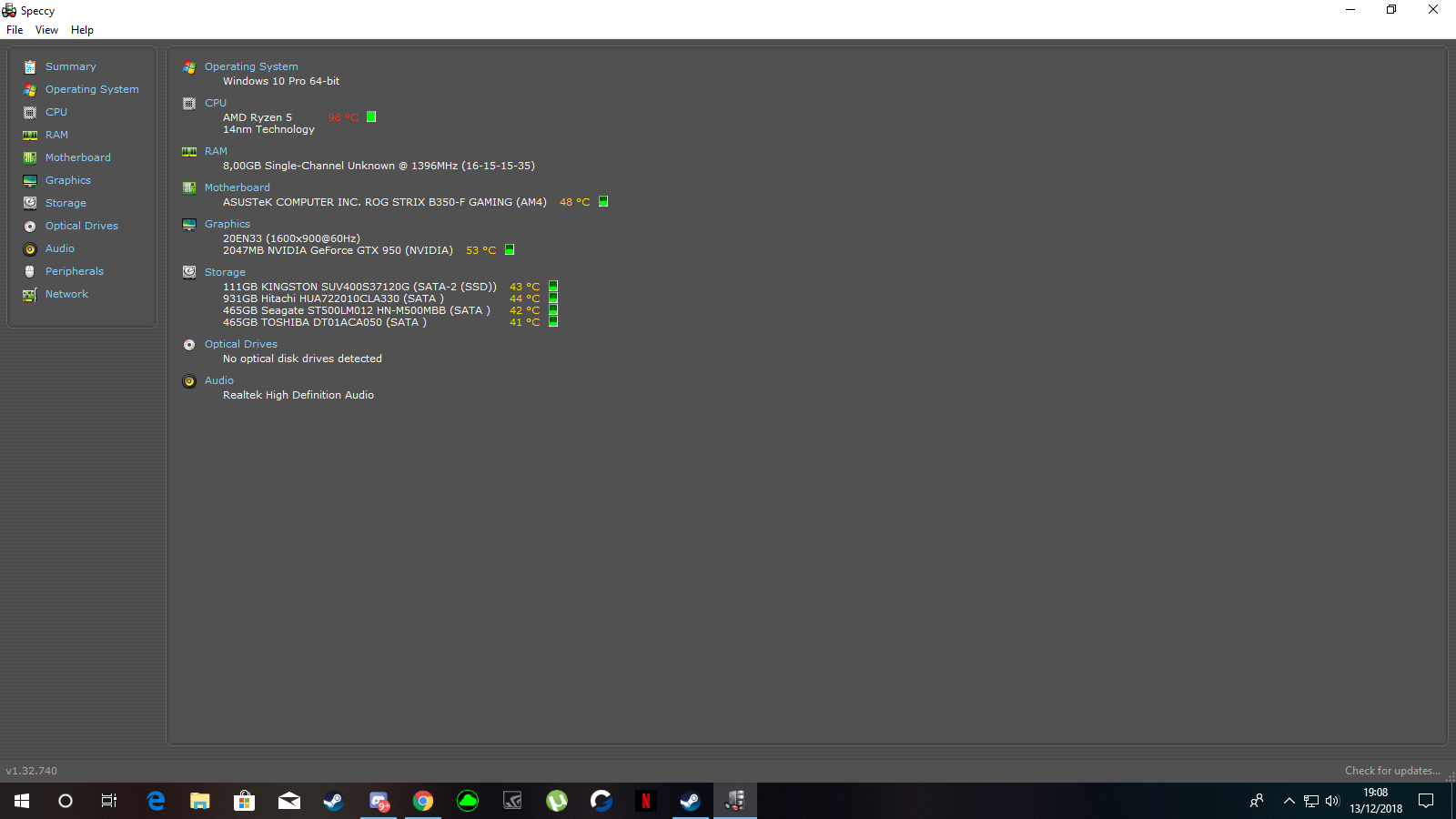Click the CPU temperature reading 98 °C
The width and height of the screenshot is (1456, 819).
pos(343,117)
